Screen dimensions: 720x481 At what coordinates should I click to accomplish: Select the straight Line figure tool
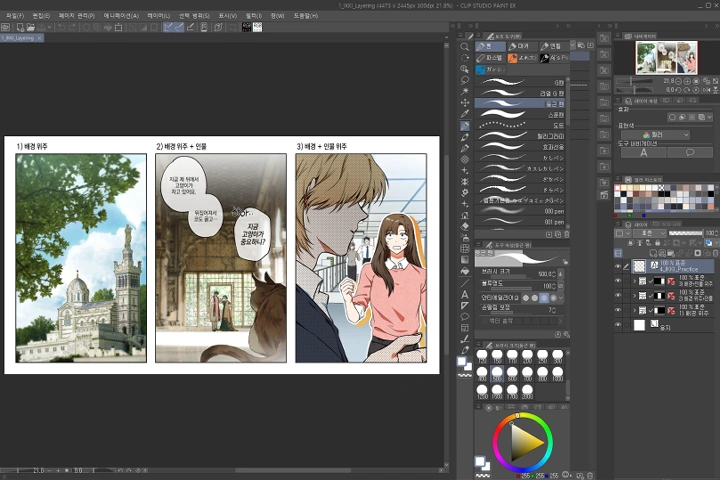[x=465, y=283]
